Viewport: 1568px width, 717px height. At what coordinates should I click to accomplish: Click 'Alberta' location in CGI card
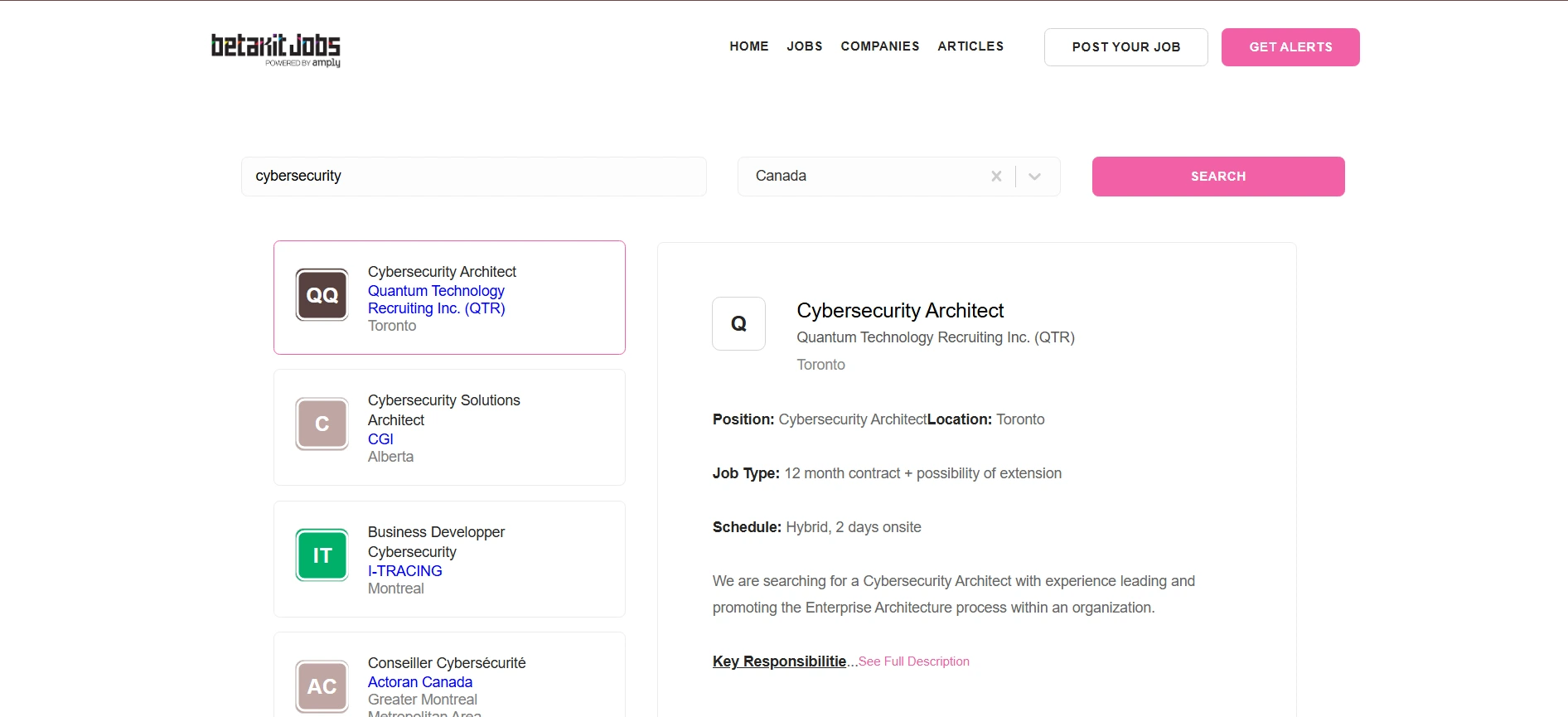click(390, 457)
